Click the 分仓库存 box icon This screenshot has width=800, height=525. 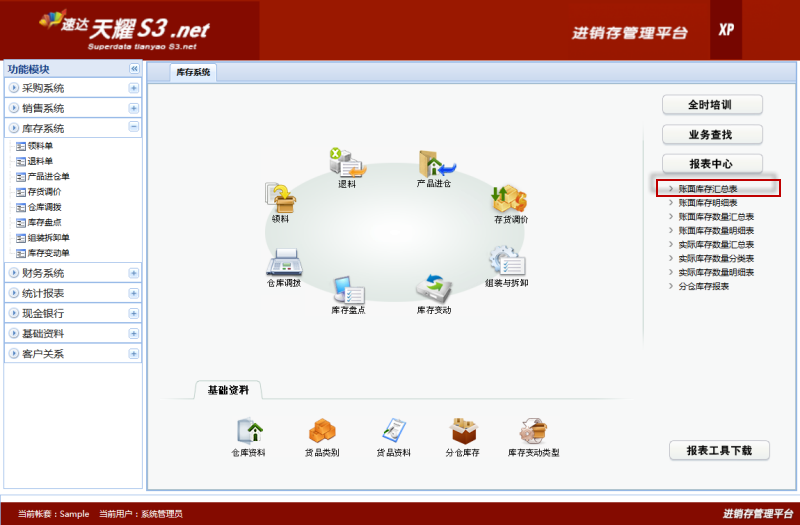coord(462,431)
